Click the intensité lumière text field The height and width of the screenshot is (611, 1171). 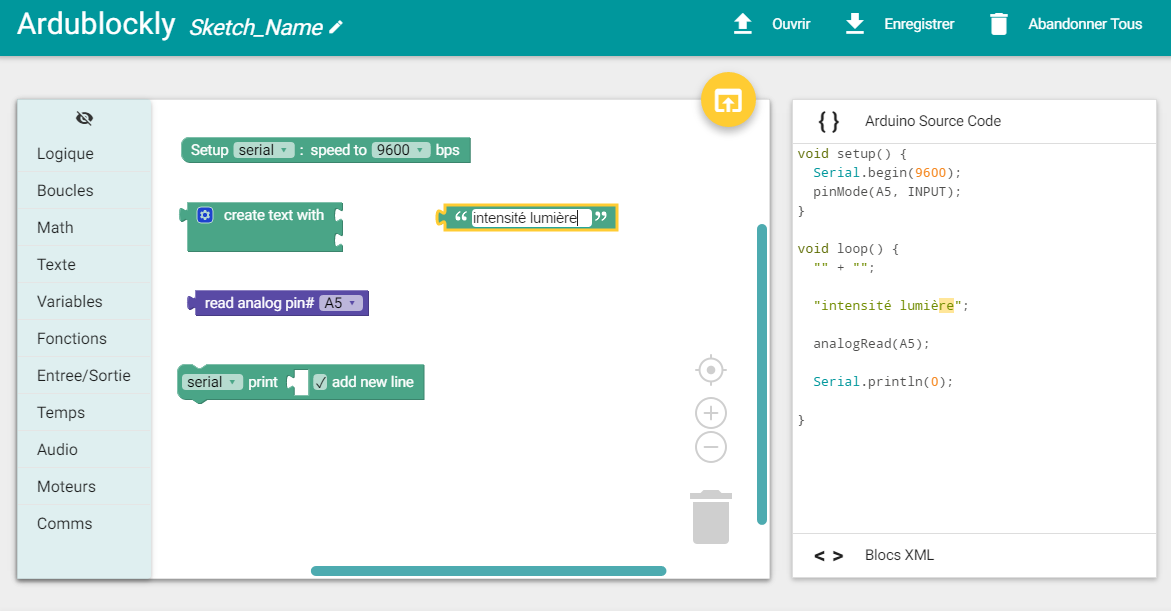tap(530, 218)
